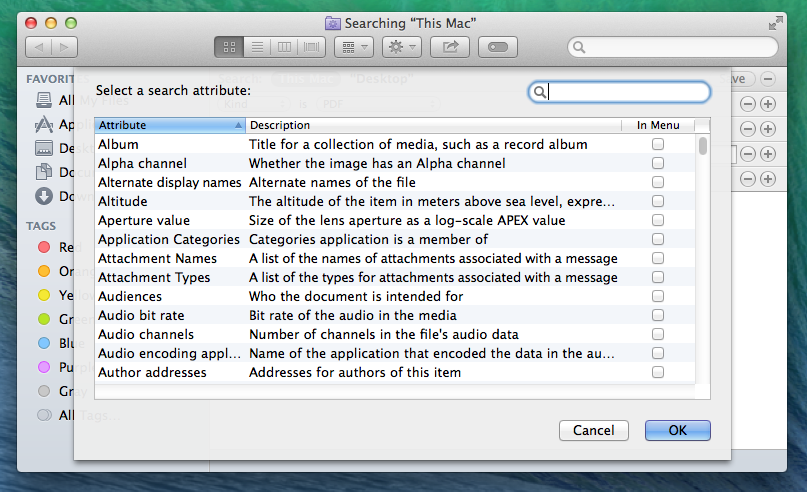Select the Orange tag dot
The width and height of the screenshot is (807, 492).
44,271
